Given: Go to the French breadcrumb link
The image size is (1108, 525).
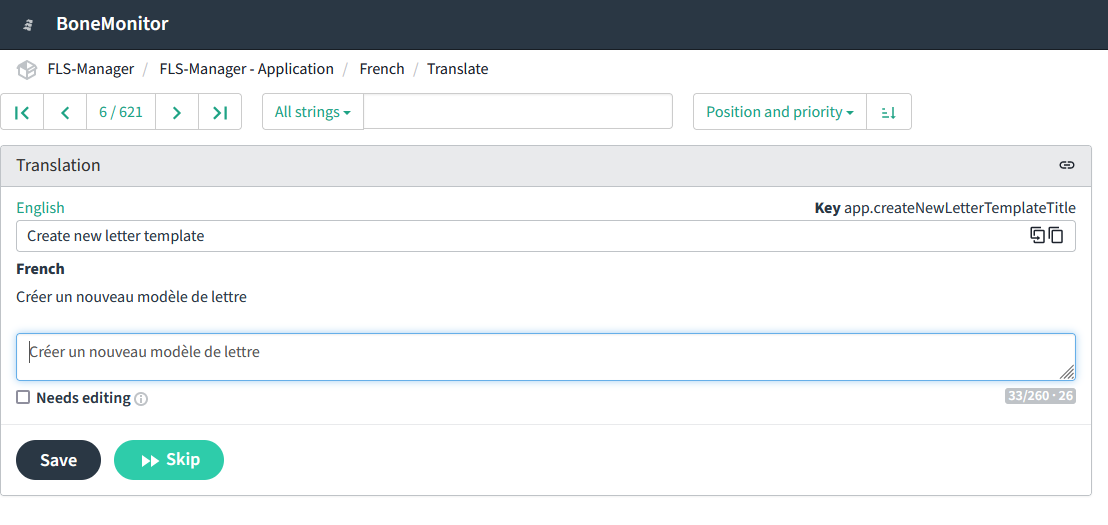Looking at the screenshot, I should point(382,69).
